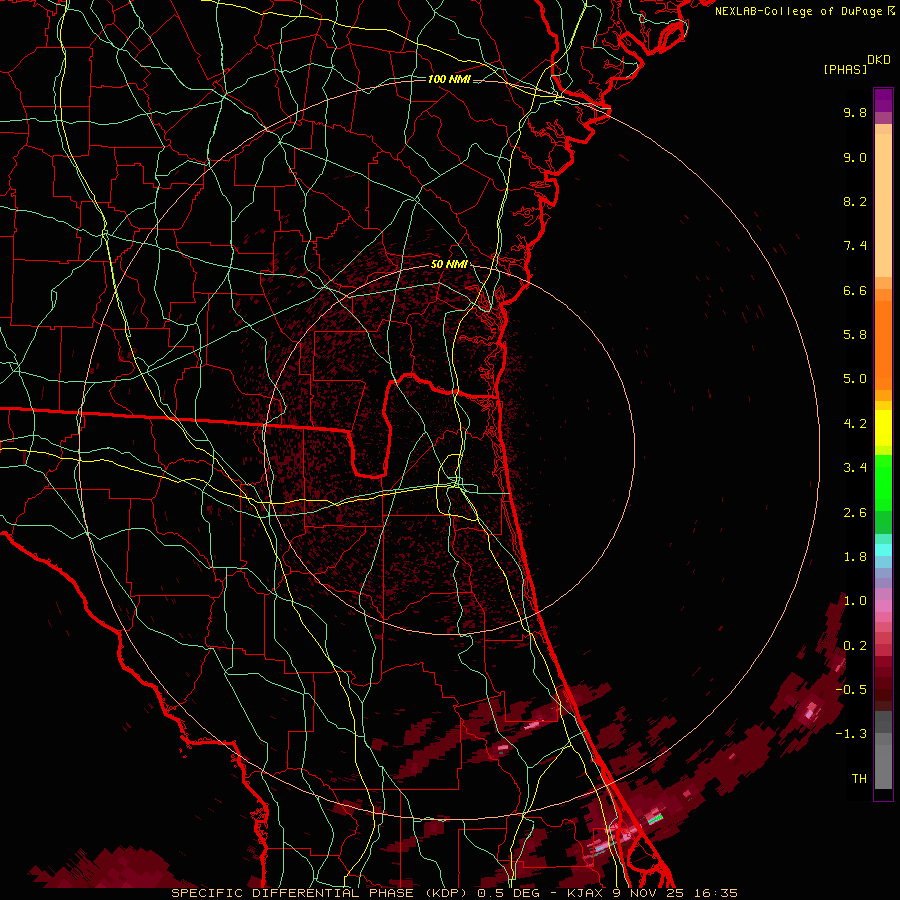Select the 3.4 scale value
The width and height of the screenshot is (900, 900).
[x=855, y=468]
